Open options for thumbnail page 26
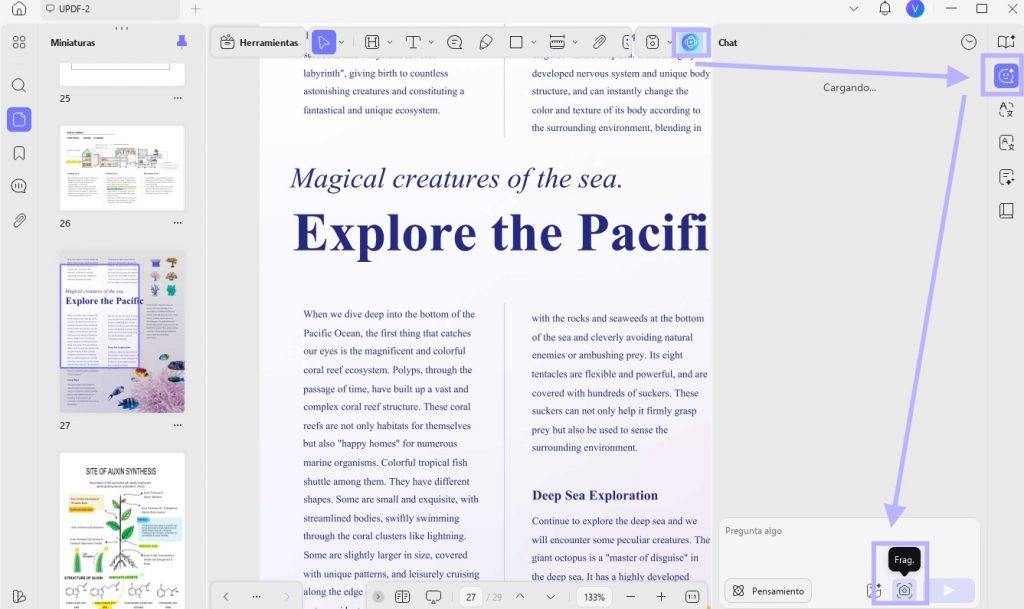 tap(178, 223)
